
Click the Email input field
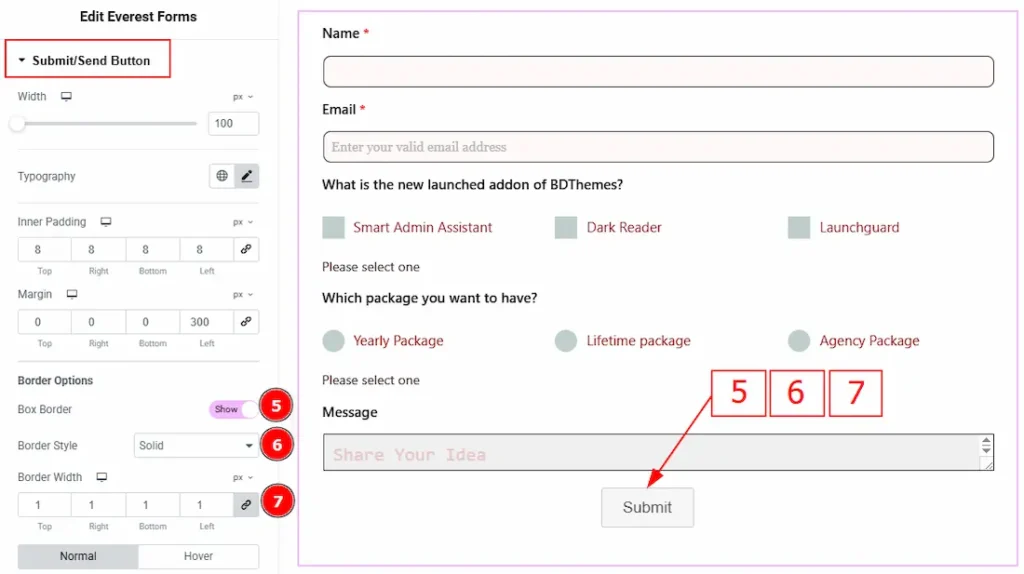pyautogui.click(x=658, y=147)
